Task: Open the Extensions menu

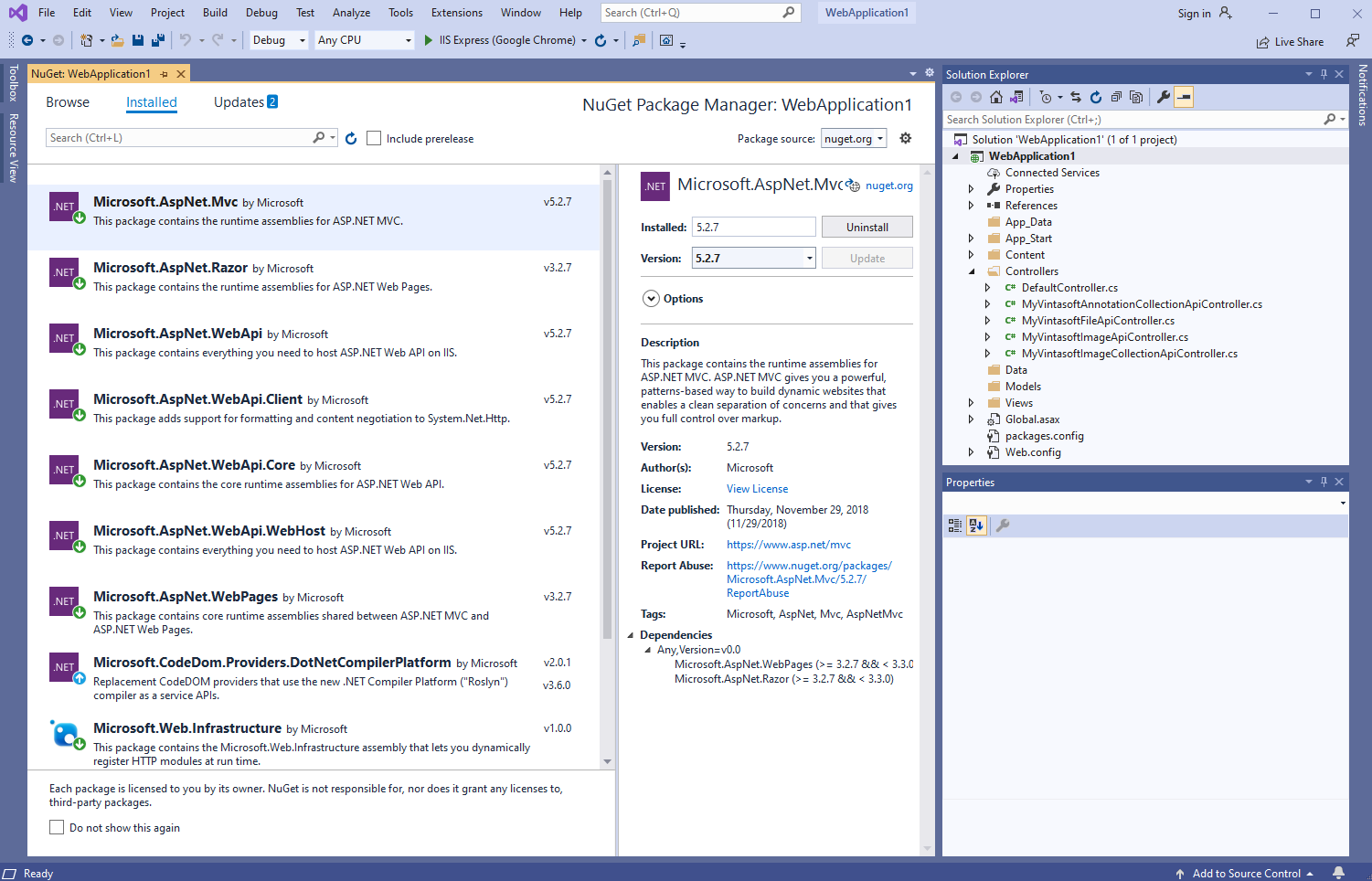Action: coord(457,13)
